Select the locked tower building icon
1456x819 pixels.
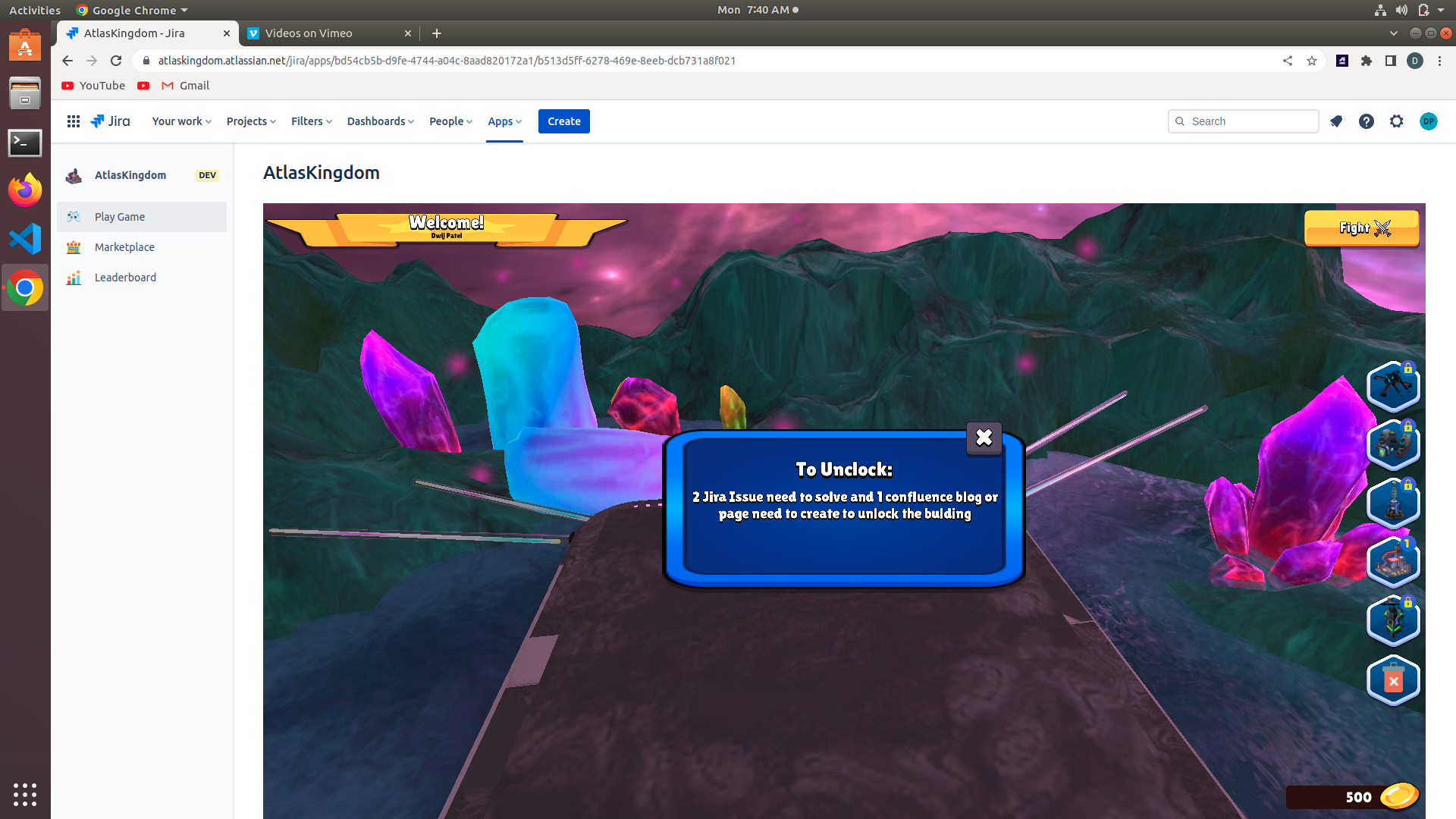tap(1393, 503)
